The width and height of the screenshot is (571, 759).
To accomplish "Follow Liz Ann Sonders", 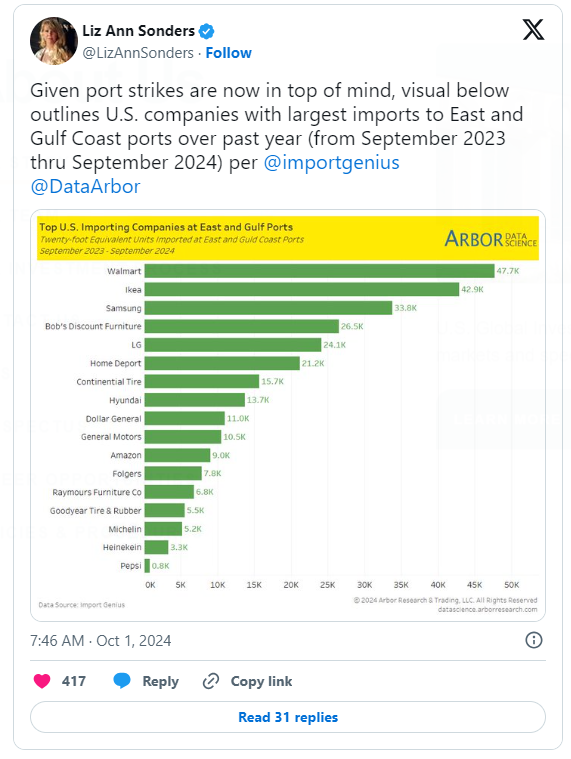I will coord(228,53).
